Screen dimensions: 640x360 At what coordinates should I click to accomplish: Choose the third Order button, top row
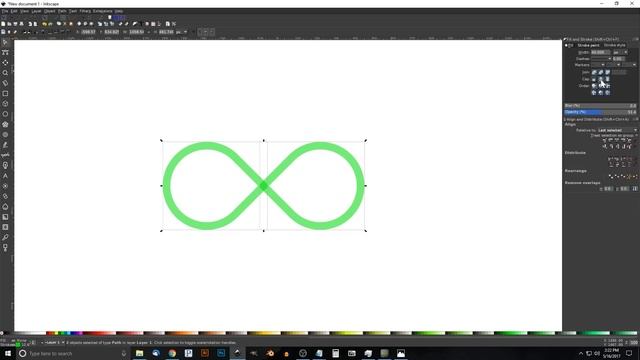pyautogui.click(x=608, y=86)
